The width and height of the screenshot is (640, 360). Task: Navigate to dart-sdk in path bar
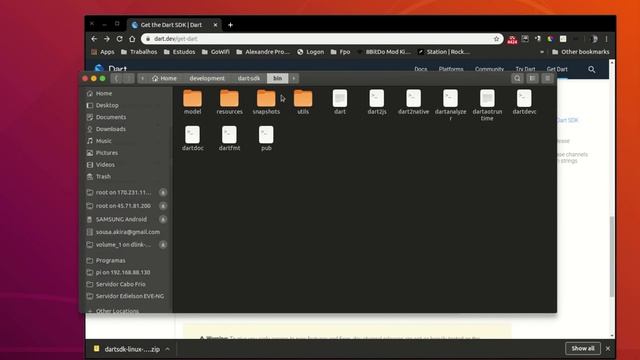point(249,78)
